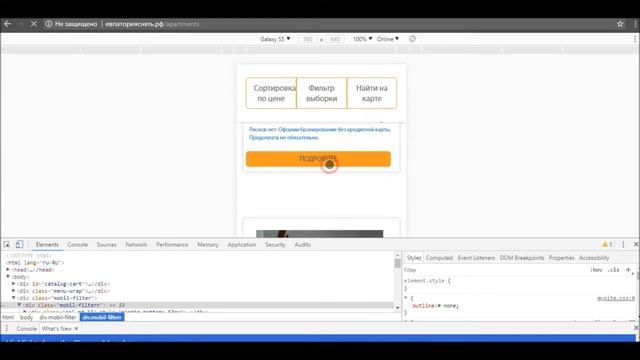Toggle :hov element state panel

click(x=596, y=270)
